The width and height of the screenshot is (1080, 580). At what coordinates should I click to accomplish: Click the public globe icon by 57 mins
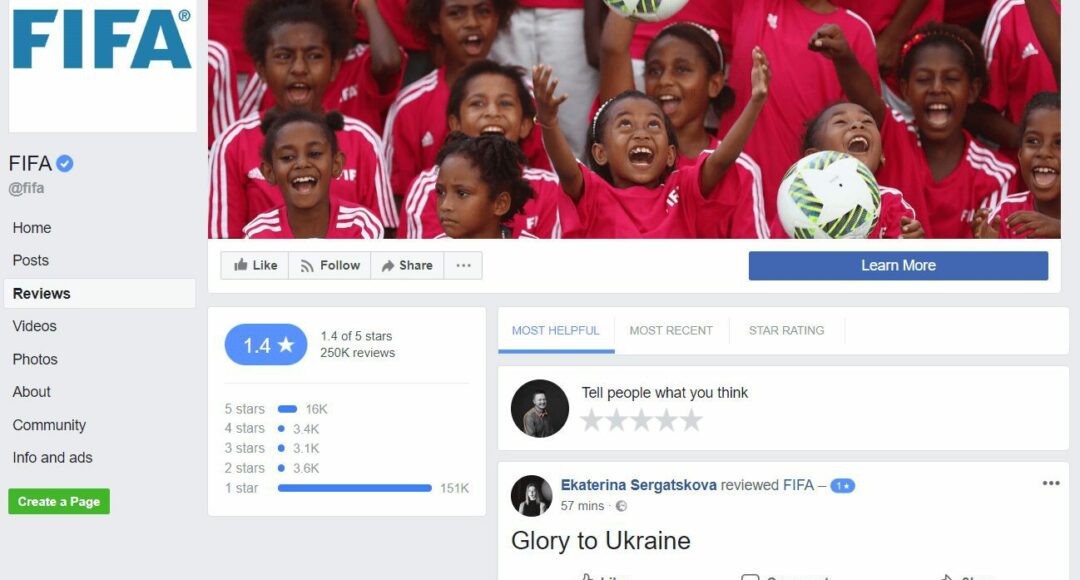point(621,506)
